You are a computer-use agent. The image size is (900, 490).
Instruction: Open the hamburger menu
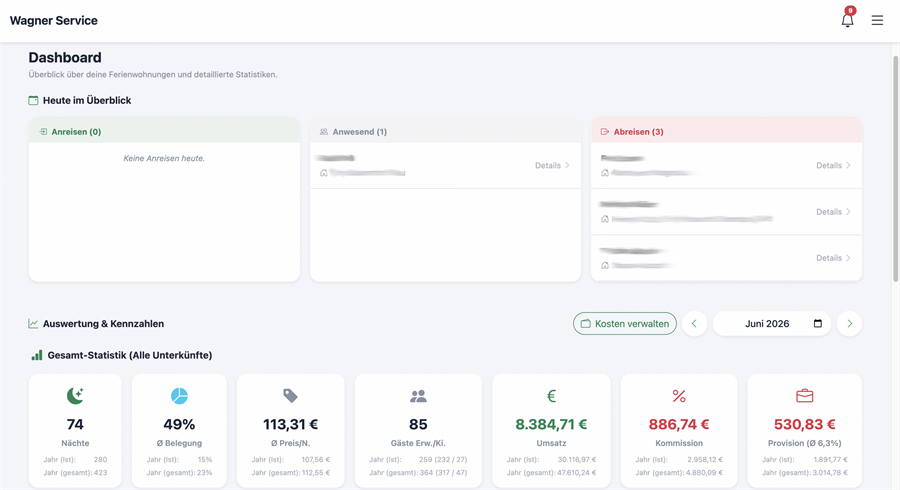point(877,21)
